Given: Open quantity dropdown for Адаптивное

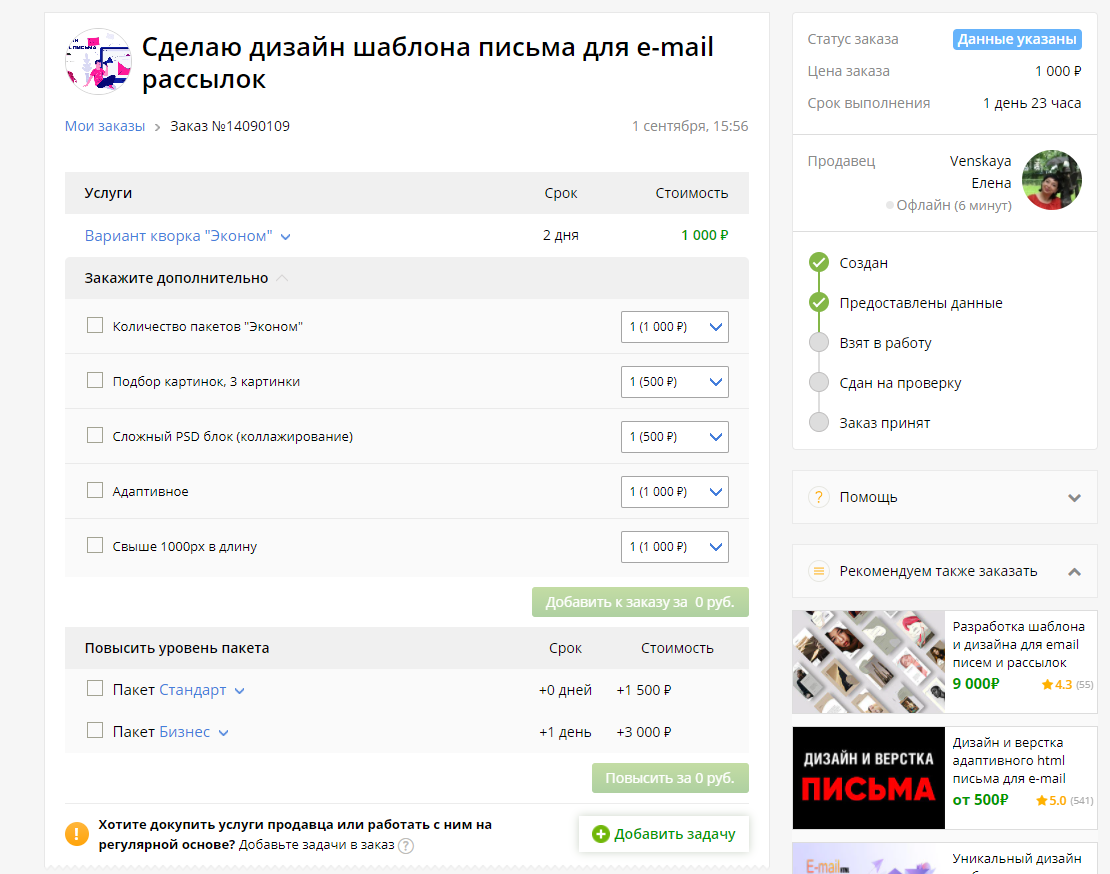Looking at the screenshot, I should click(x=675, y=492).
